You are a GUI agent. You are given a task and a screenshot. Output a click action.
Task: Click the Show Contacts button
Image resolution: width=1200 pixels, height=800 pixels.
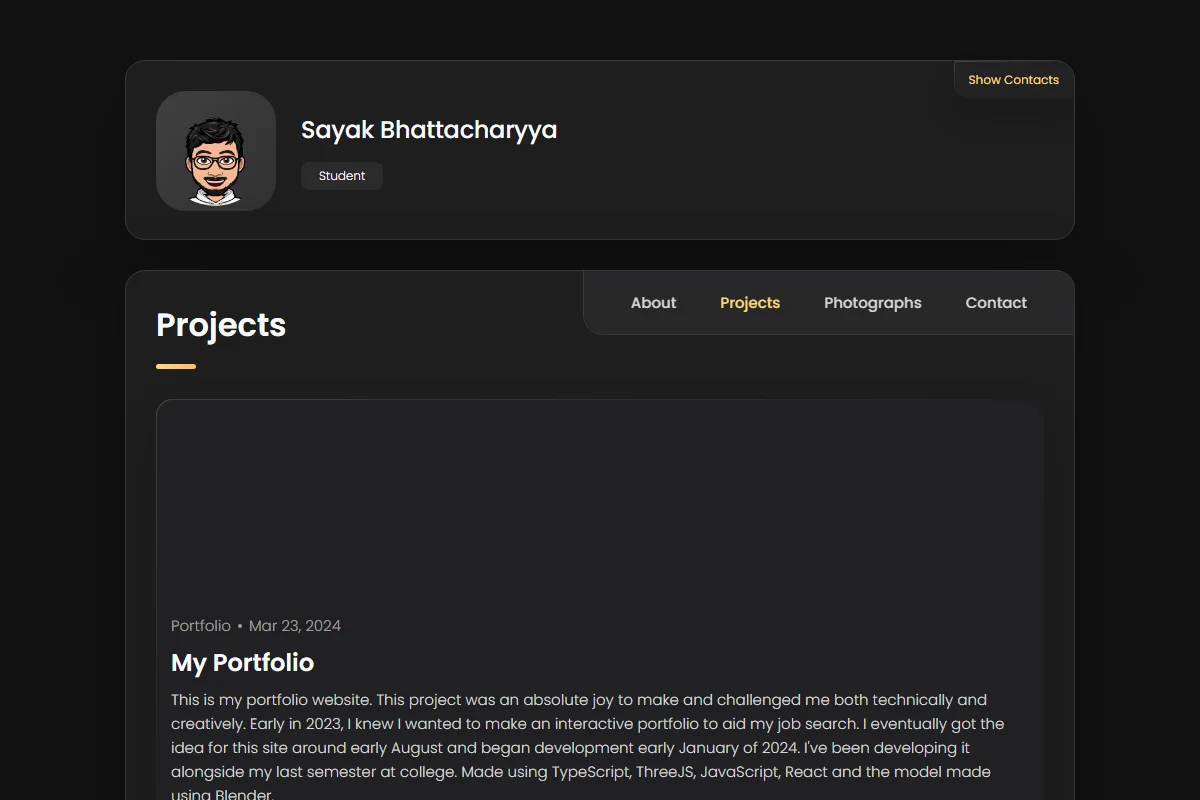(1013, 80)
